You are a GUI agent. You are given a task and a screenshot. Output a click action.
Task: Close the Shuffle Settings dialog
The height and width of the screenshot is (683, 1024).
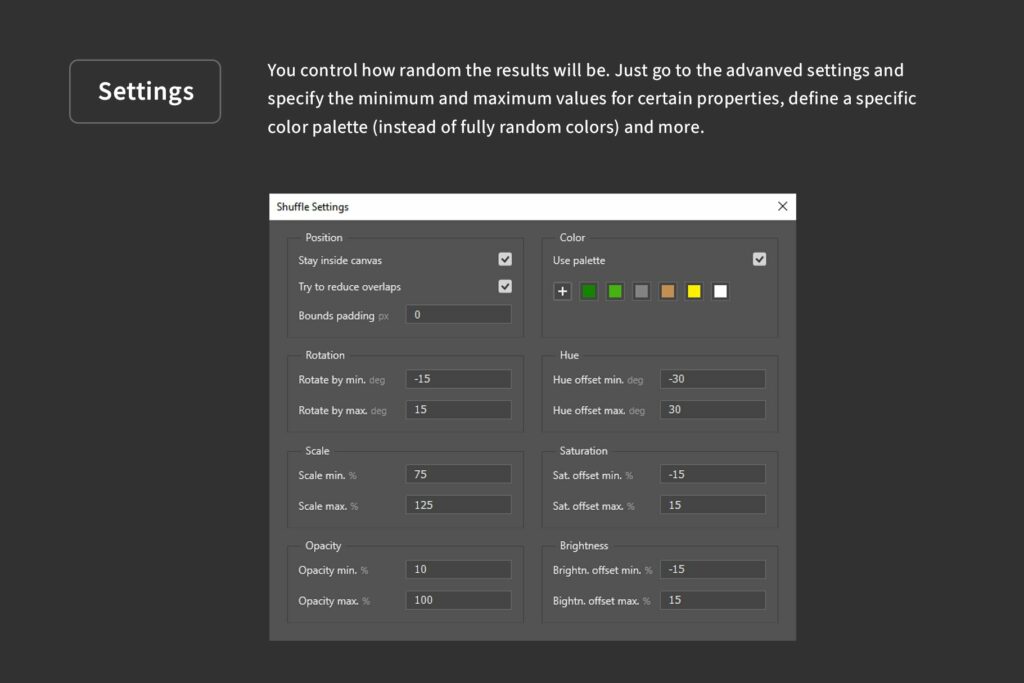[x=783, y=206]
